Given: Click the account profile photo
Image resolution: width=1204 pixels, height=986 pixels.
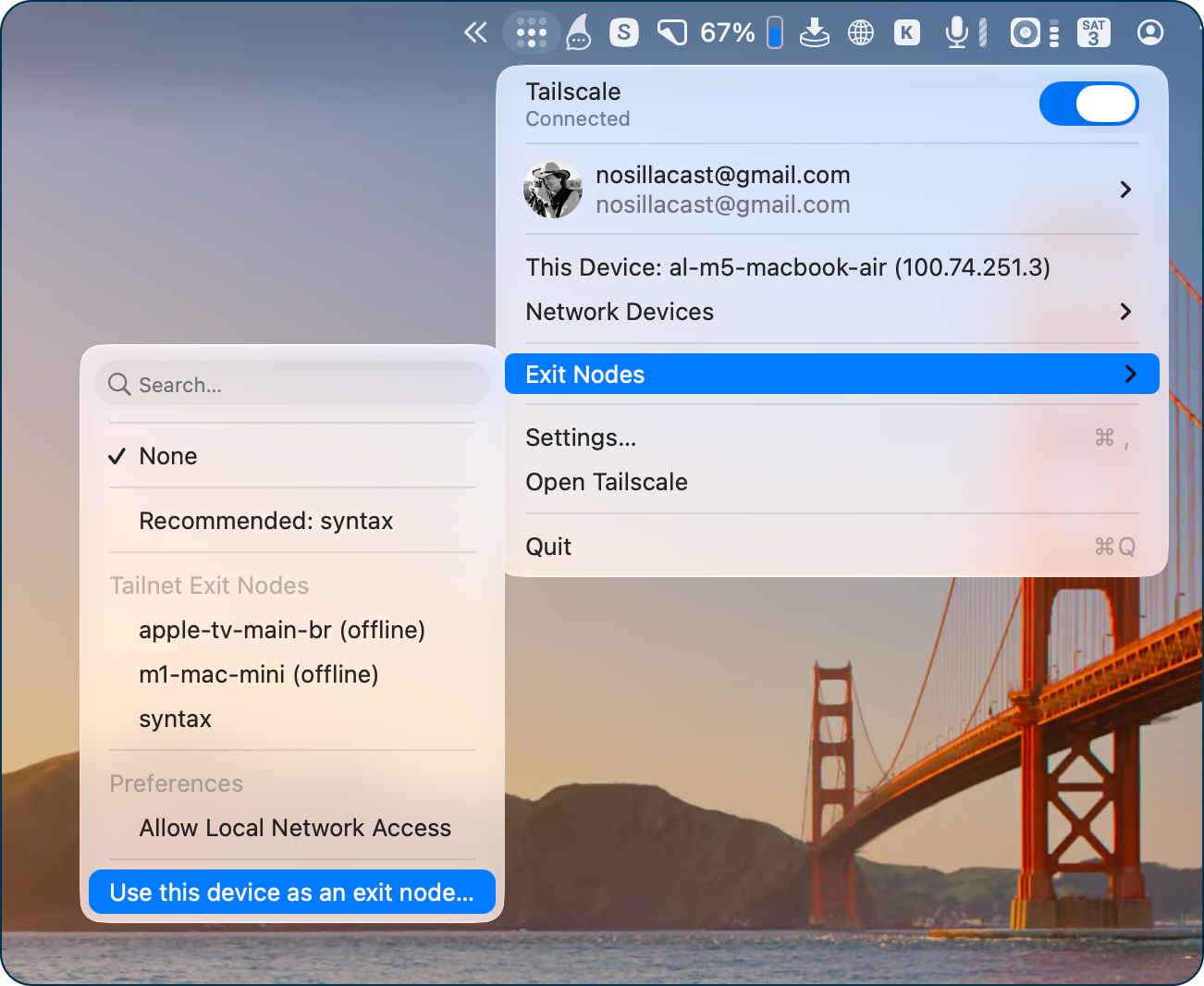Looking at the screenshot, I should click(x=553, y=190).
